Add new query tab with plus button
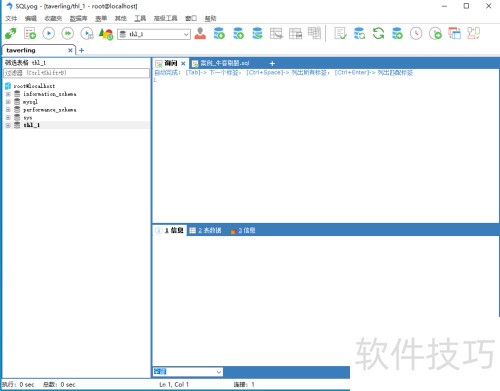Viewport: 500px width, 391px height. click(272, 63)
